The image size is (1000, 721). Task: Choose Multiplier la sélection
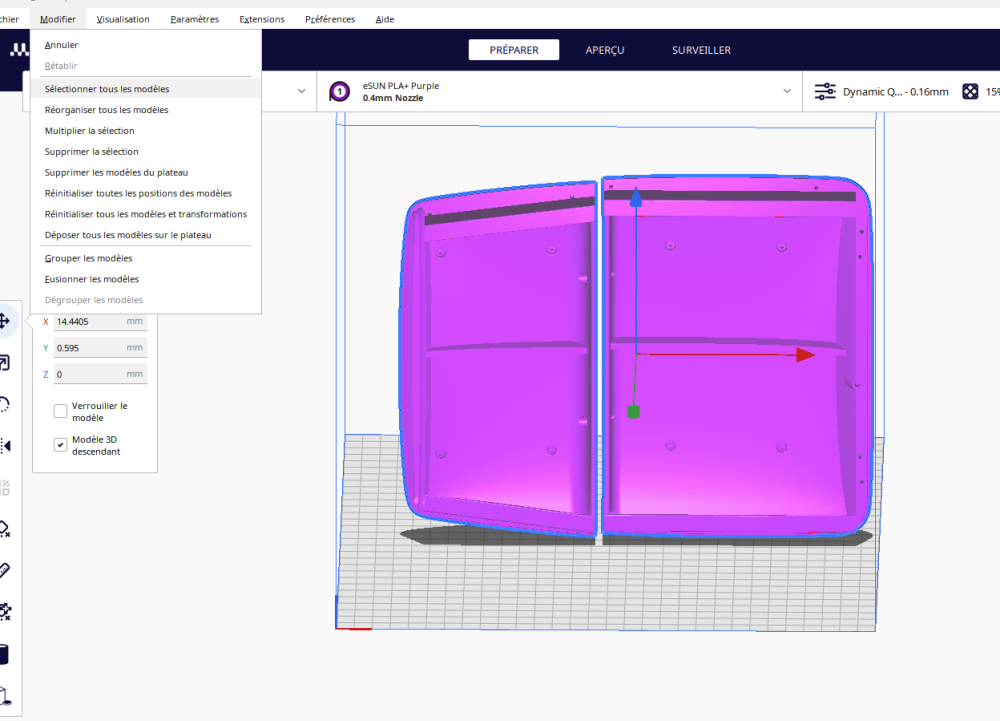point(145,131)
